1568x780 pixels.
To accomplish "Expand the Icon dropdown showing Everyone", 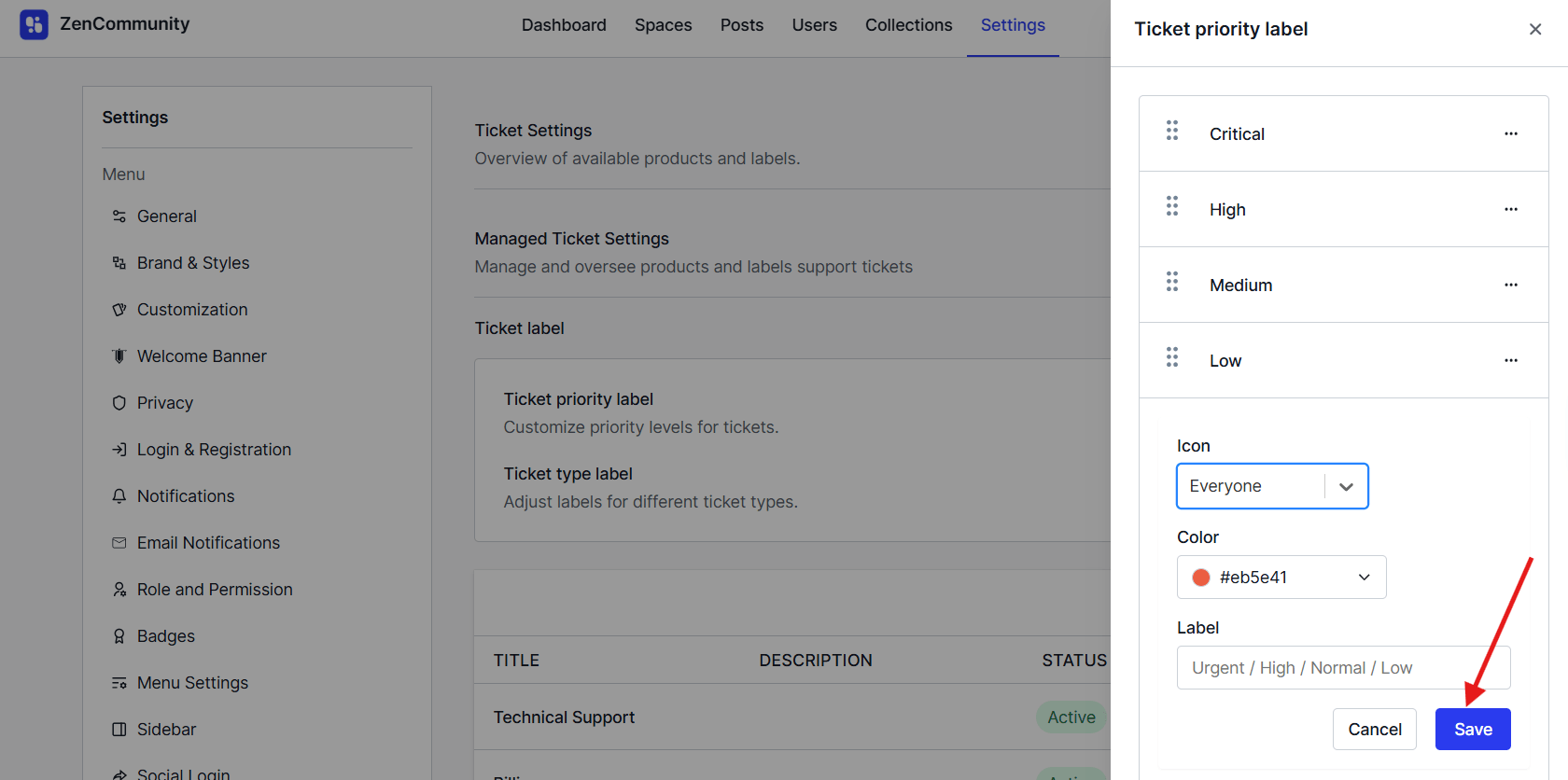I will [x=1272, y=486].
